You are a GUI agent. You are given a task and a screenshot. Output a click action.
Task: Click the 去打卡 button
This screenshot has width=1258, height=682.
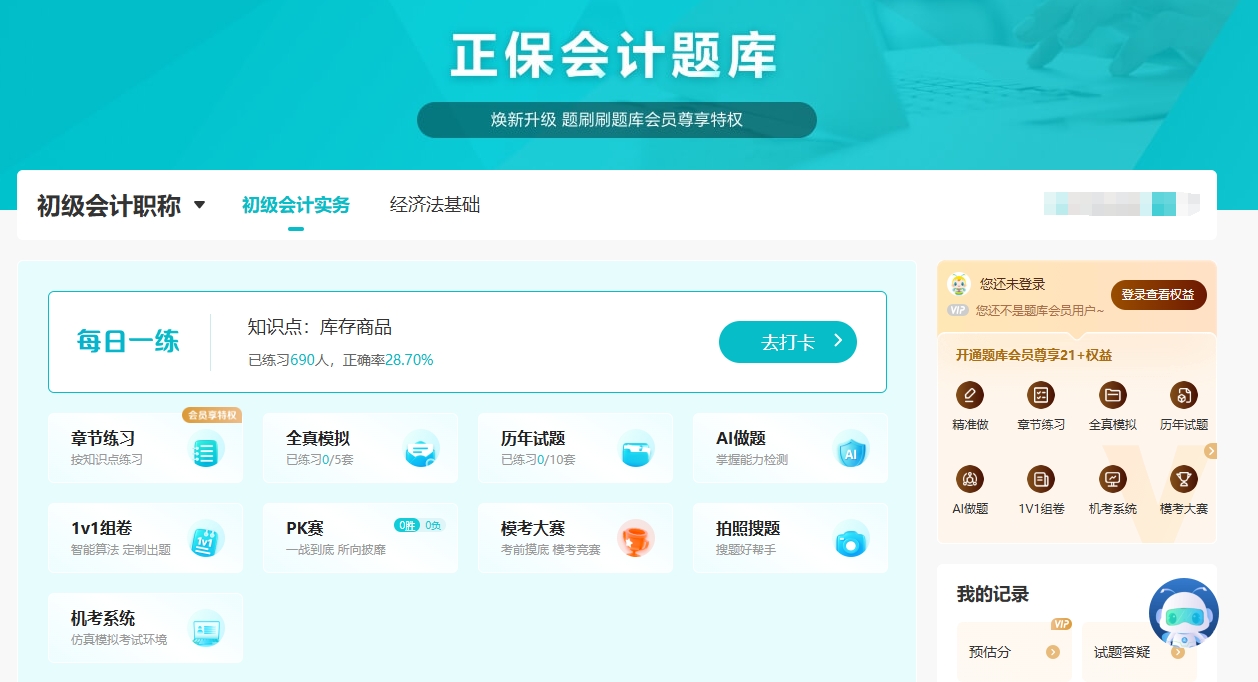(x=788, y=342)
